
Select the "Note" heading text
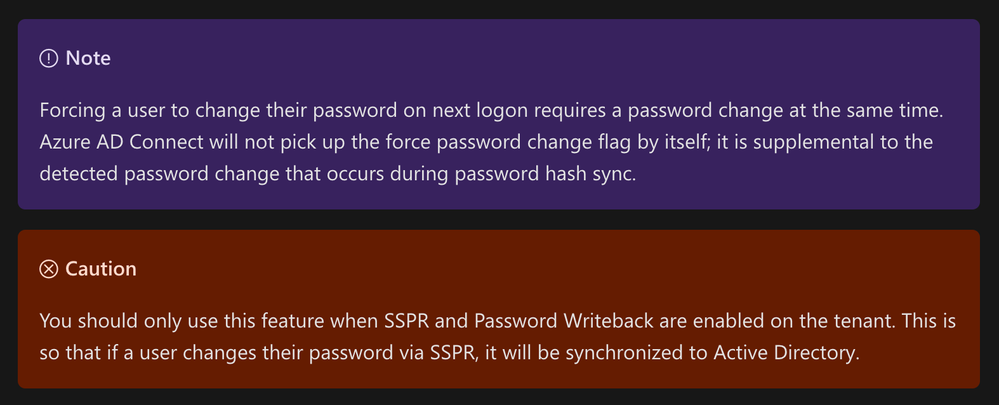click(88, 59)
